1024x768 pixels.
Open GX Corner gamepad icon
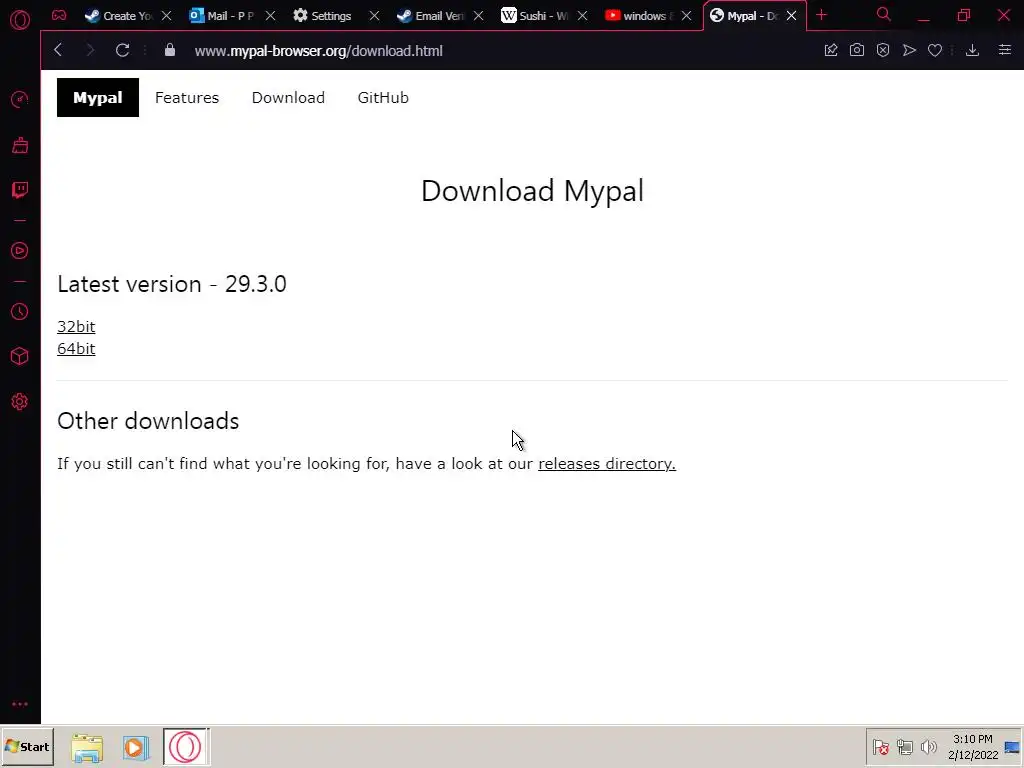59,16
